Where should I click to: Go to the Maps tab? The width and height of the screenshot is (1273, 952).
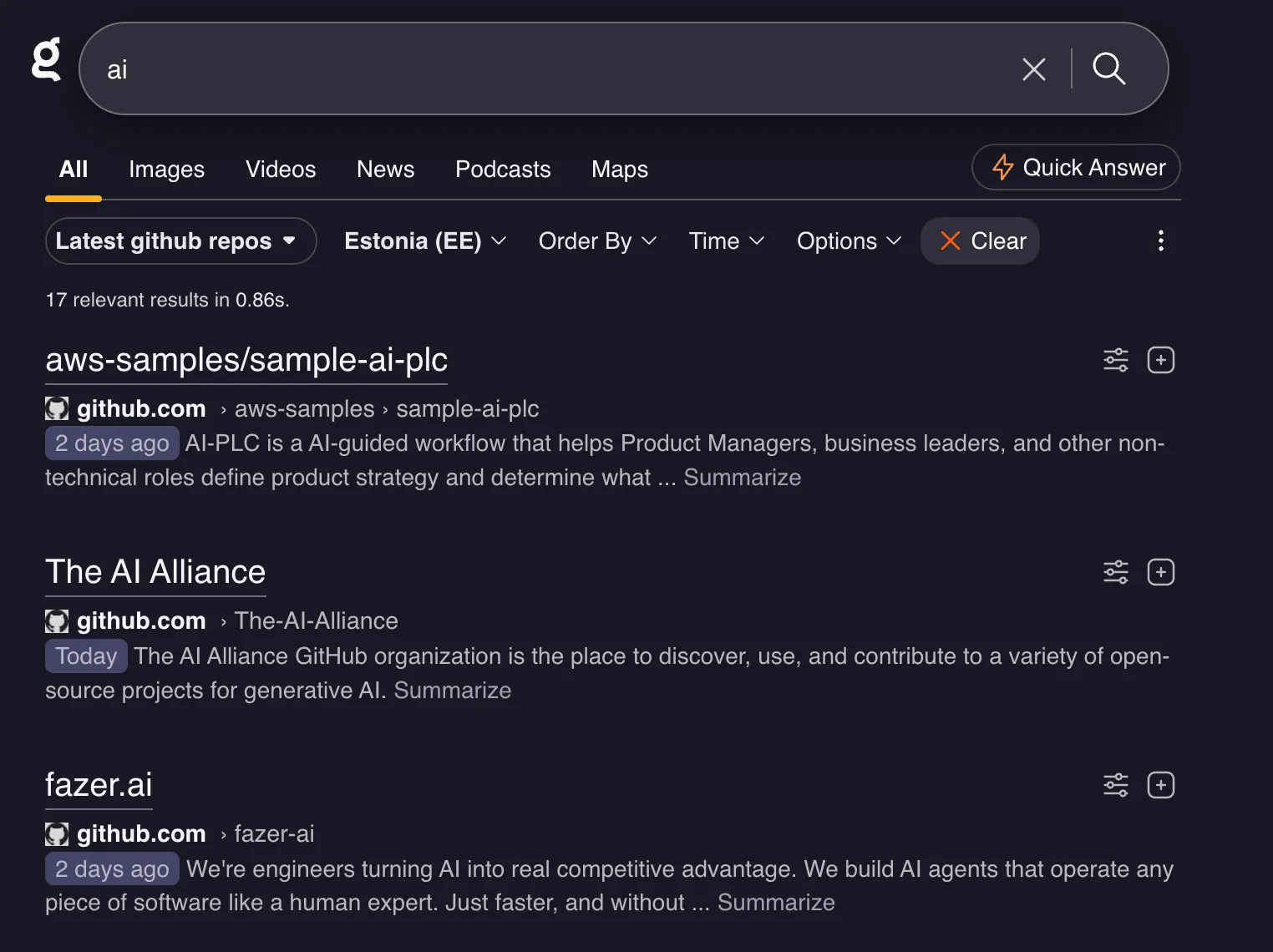click(x=620, y=170)
